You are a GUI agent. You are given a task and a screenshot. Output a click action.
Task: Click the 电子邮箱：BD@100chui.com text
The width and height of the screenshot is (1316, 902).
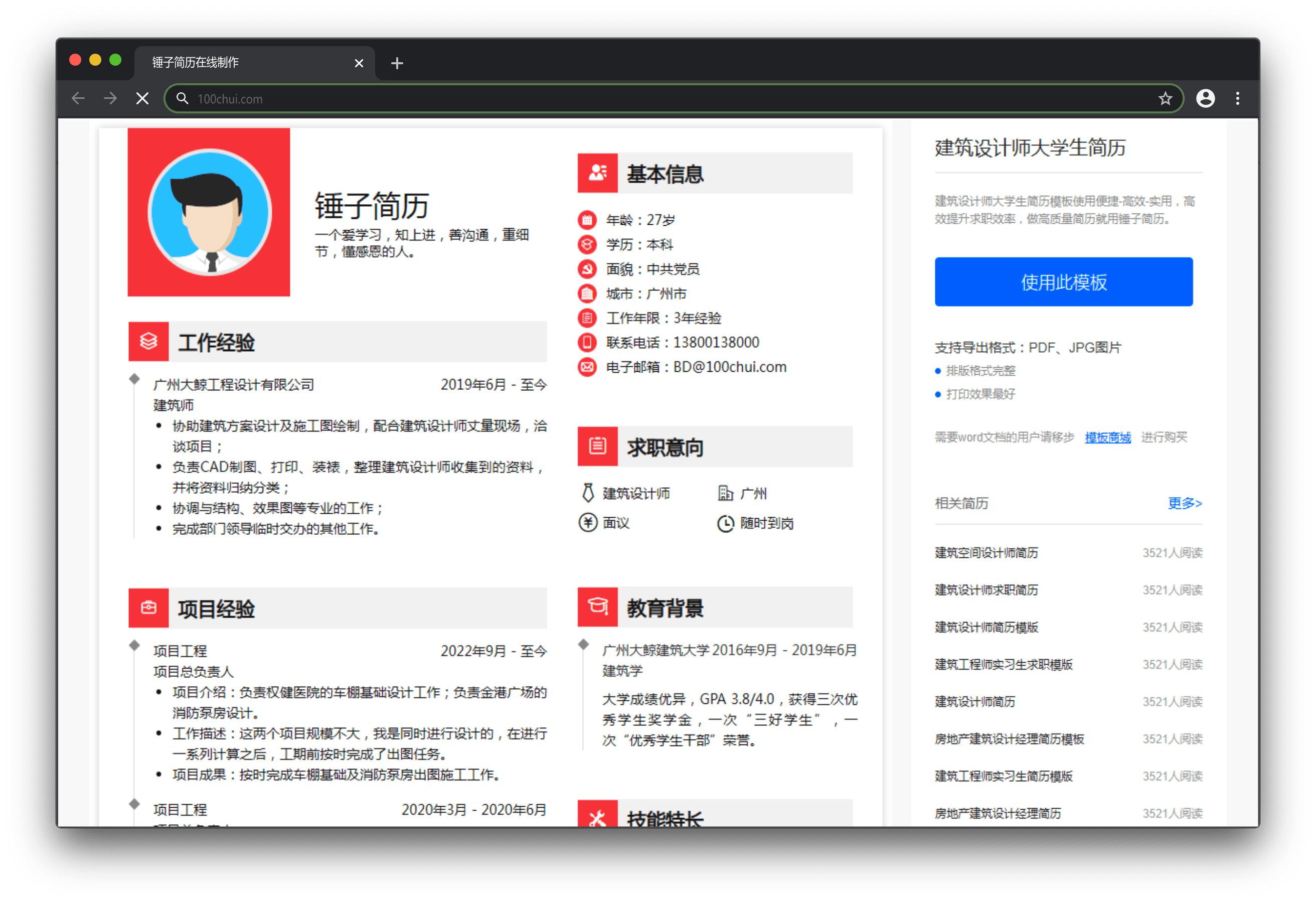coord(696,367)
